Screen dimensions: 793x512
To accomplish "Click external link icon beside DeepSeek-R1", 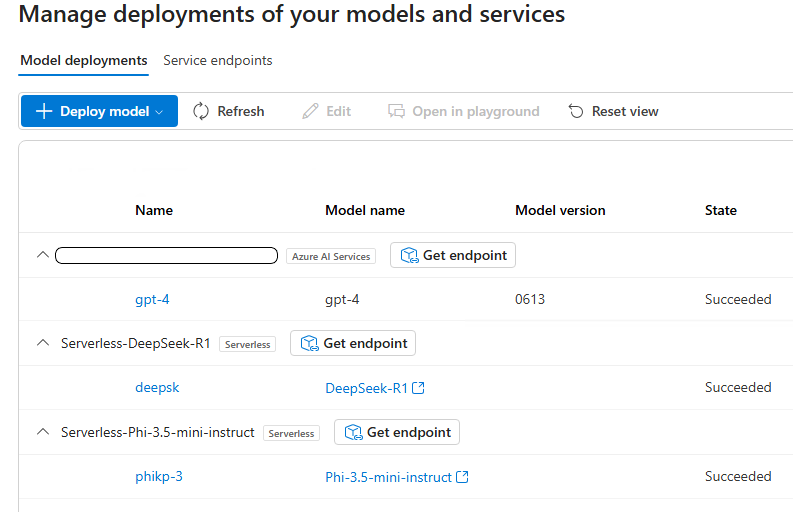I will coord(419,388).
